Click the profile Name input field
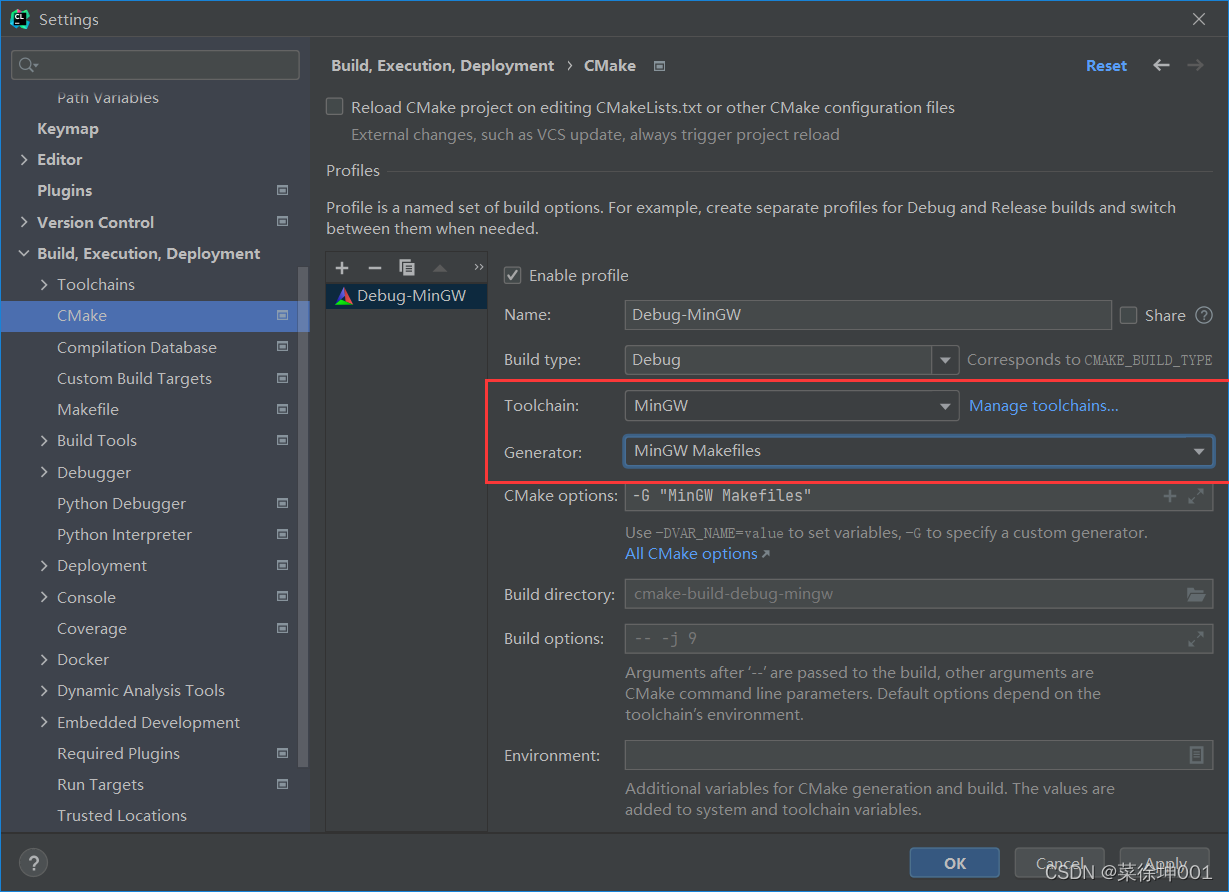The width and height of the screenshot is (1229, 892). pyautogui.click(x=868, y=315)
